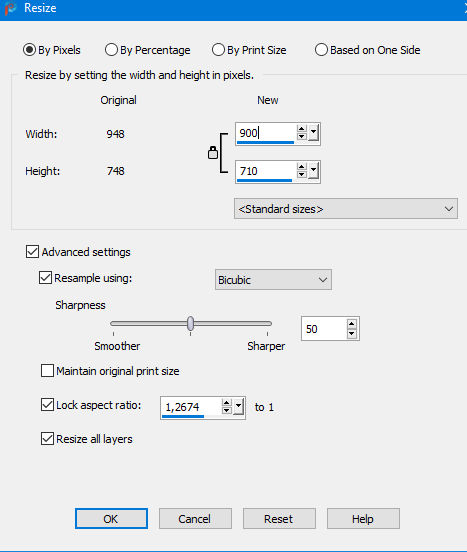Increase aspect ratio value with up arrow
467x552 pixels.
click(226, 403)
